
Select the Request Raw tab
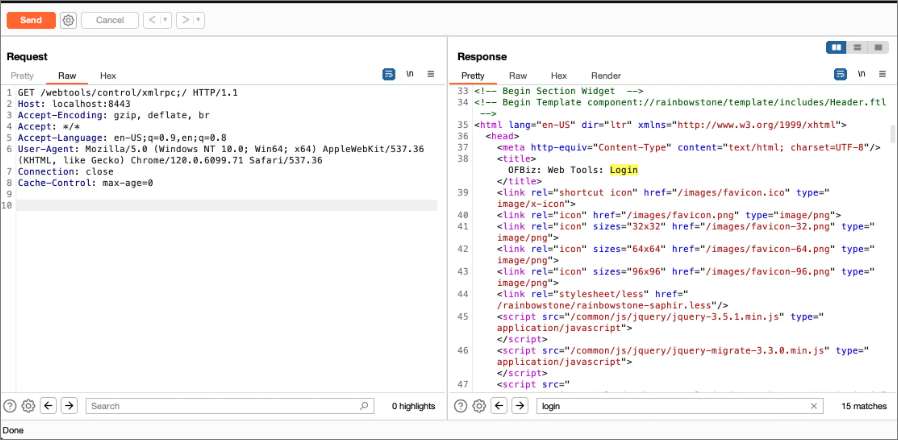pos(67,76)
